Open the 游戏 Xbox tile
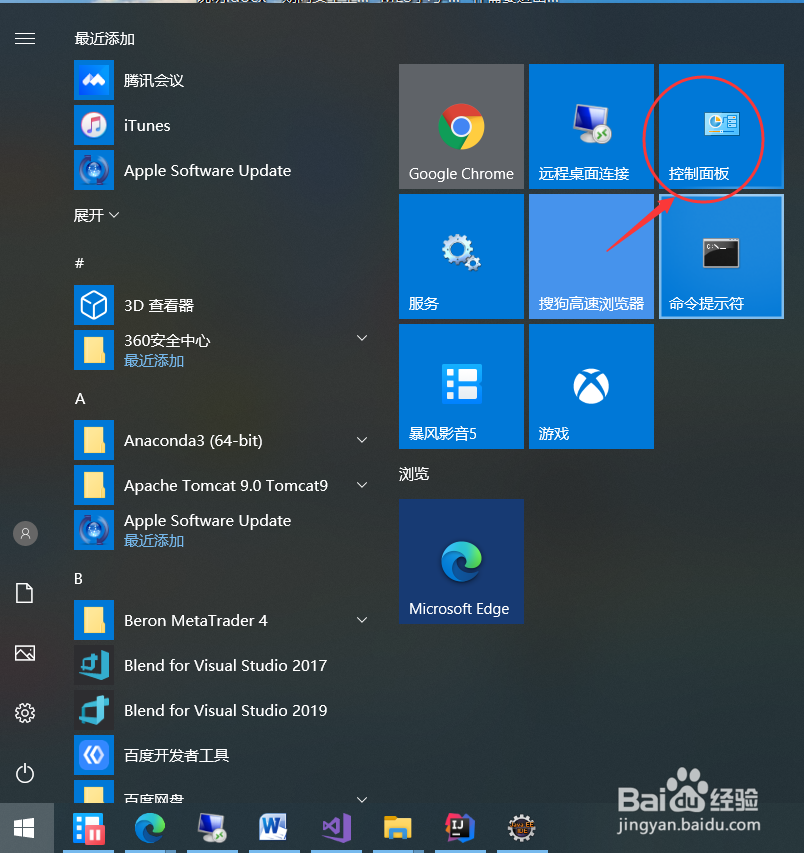Image resolution: width=804 pixels, height=853 pixels. pos(591,387)
